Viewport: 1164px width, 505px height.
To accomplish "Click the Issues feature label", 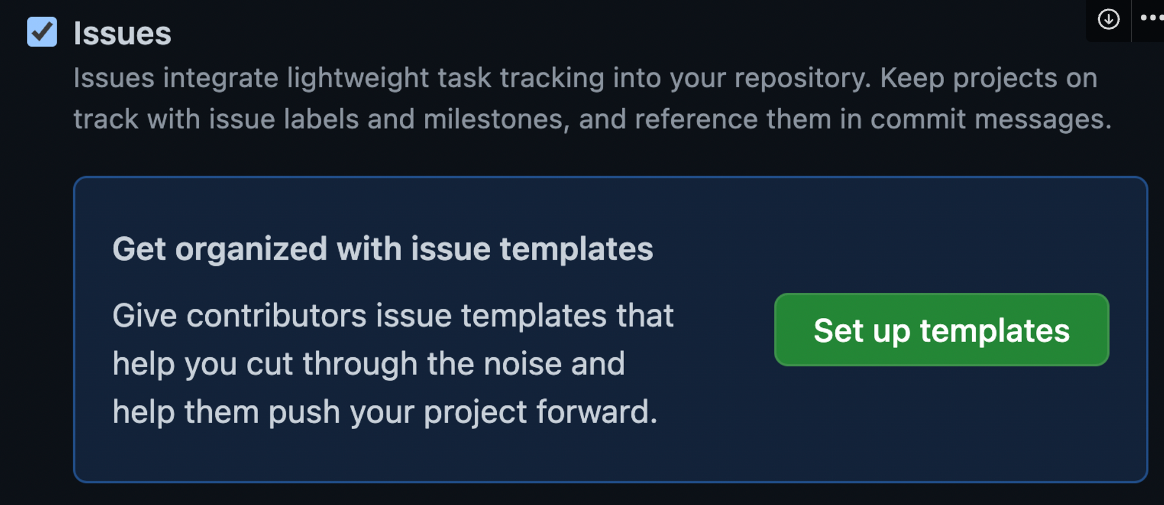I will 122,33.
